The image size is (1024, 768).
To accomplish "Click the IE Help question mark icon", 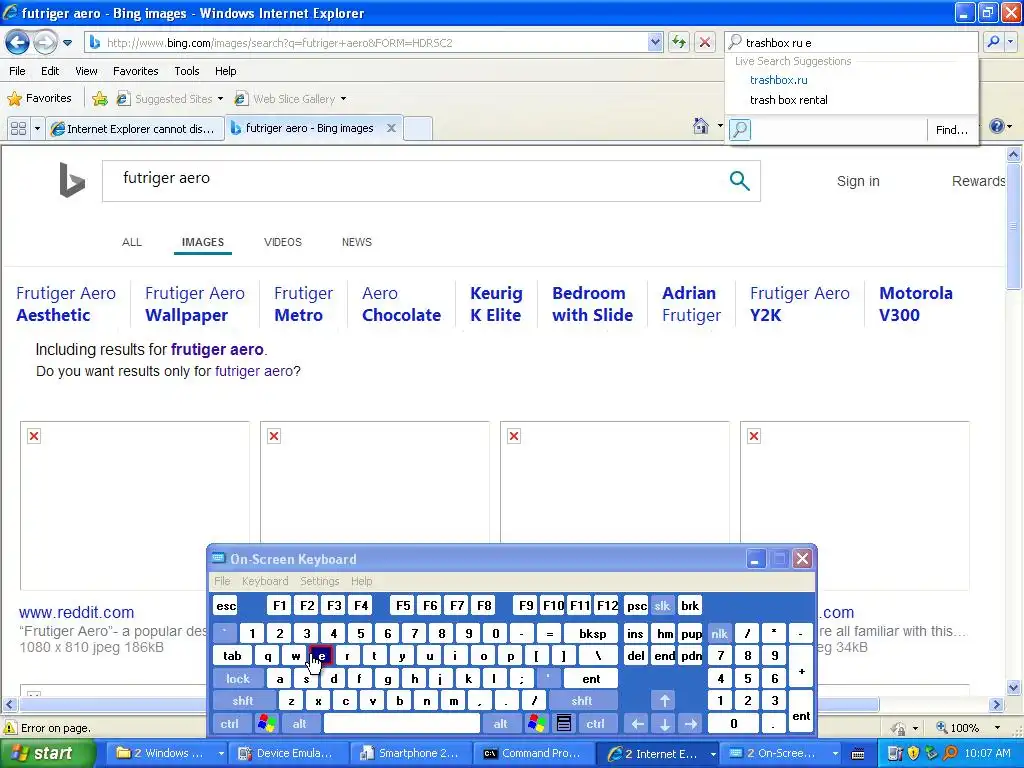I will (997, 126).
